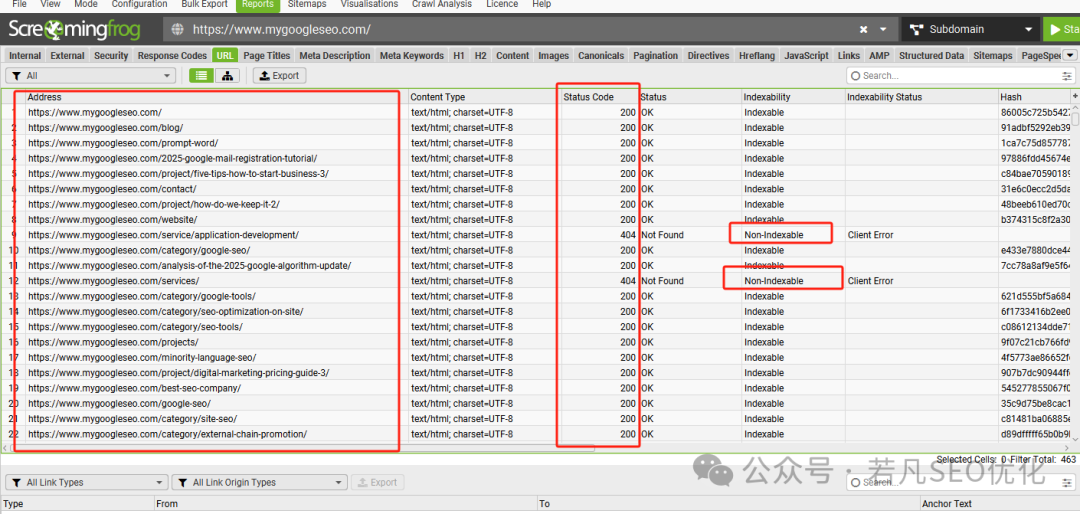Screen dimensions: 1080x514
Task: Click the globe icon beside the URL
Action: (178, 30)
